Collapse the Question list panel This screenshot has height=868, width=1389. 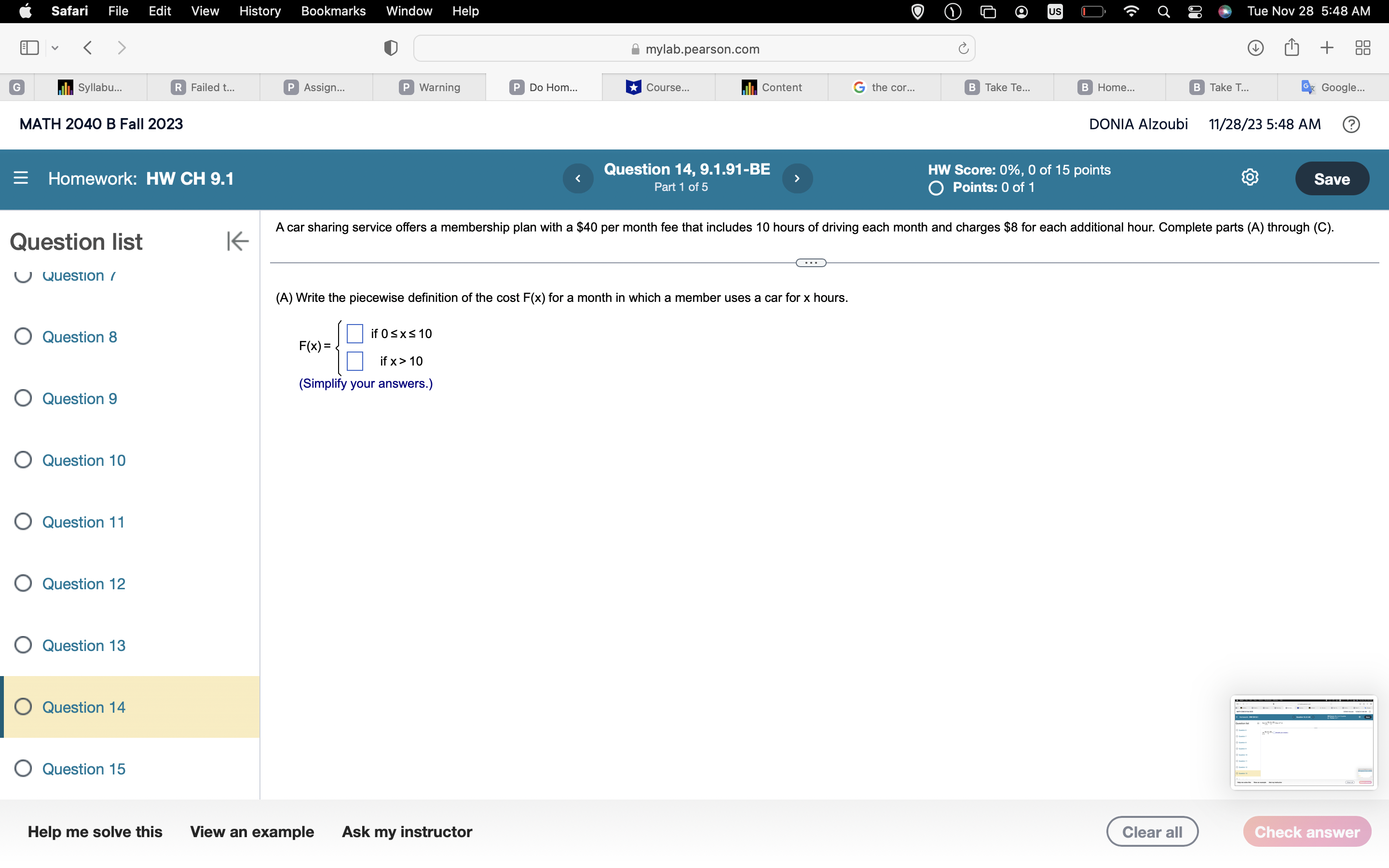pyautogui.click(x=237, y=241)
